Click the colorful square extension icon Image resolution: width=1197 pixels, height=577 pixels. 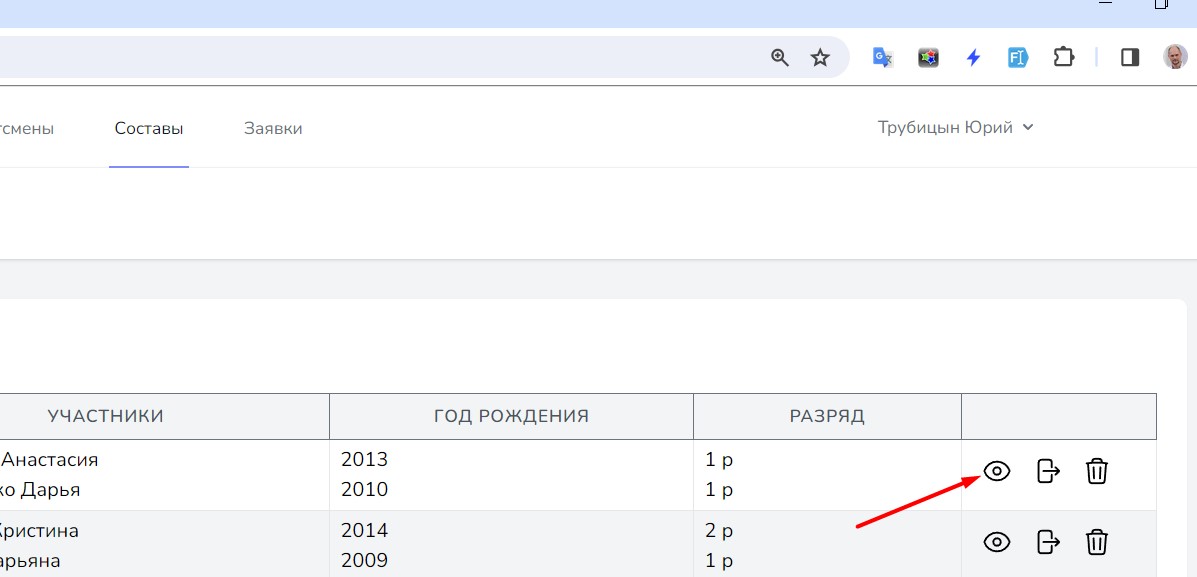928,58
